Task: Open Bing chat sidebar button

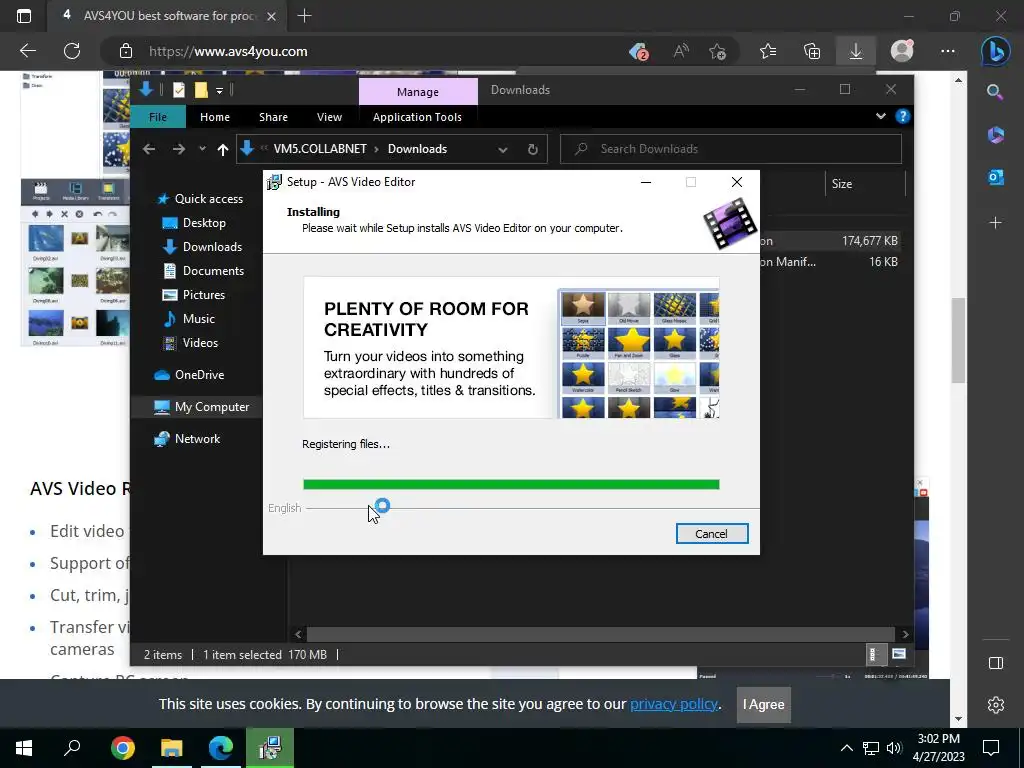Action: pos(995,51)
